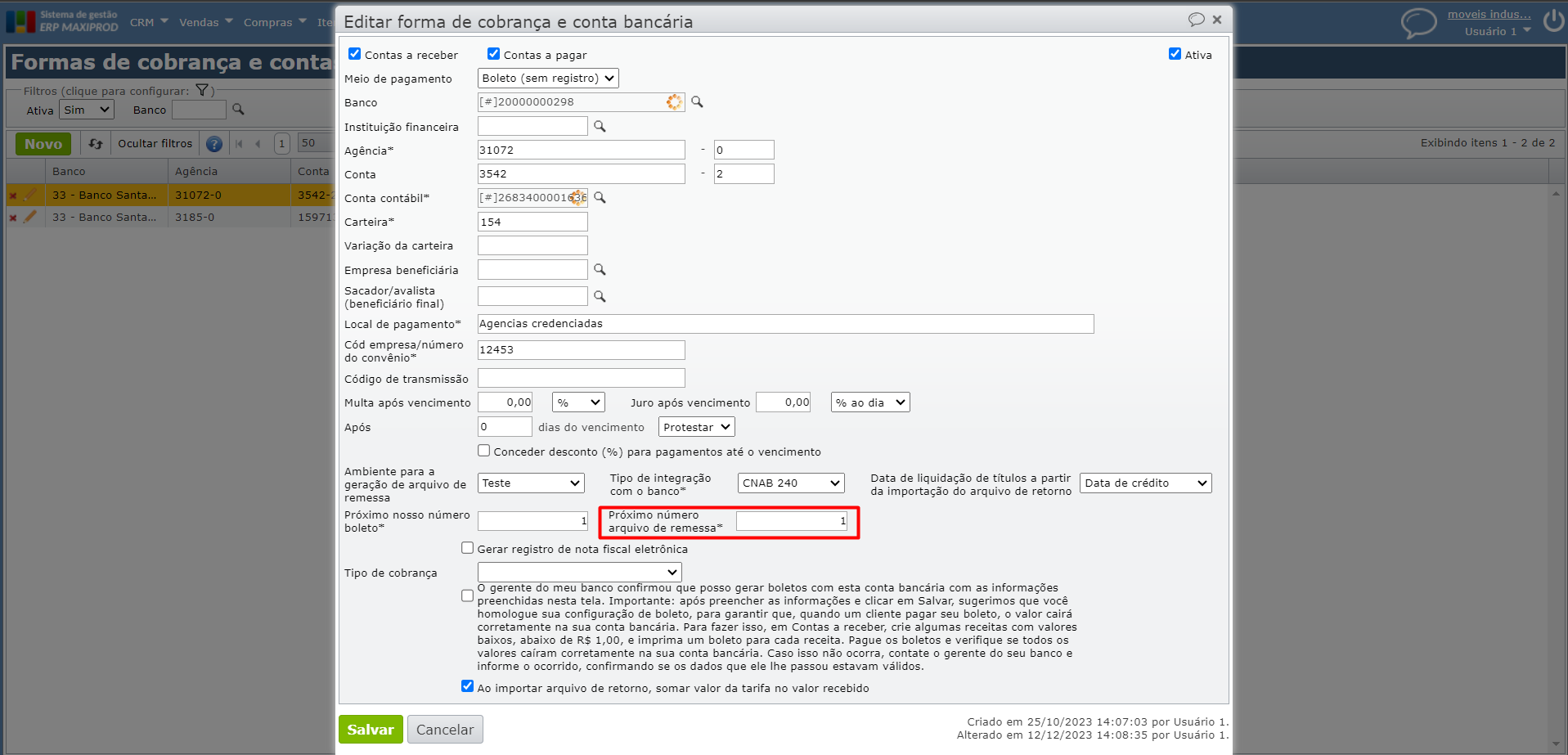Open the blue help question mark icon
Screen dimensions: 1568x755
tap(214, 144)
